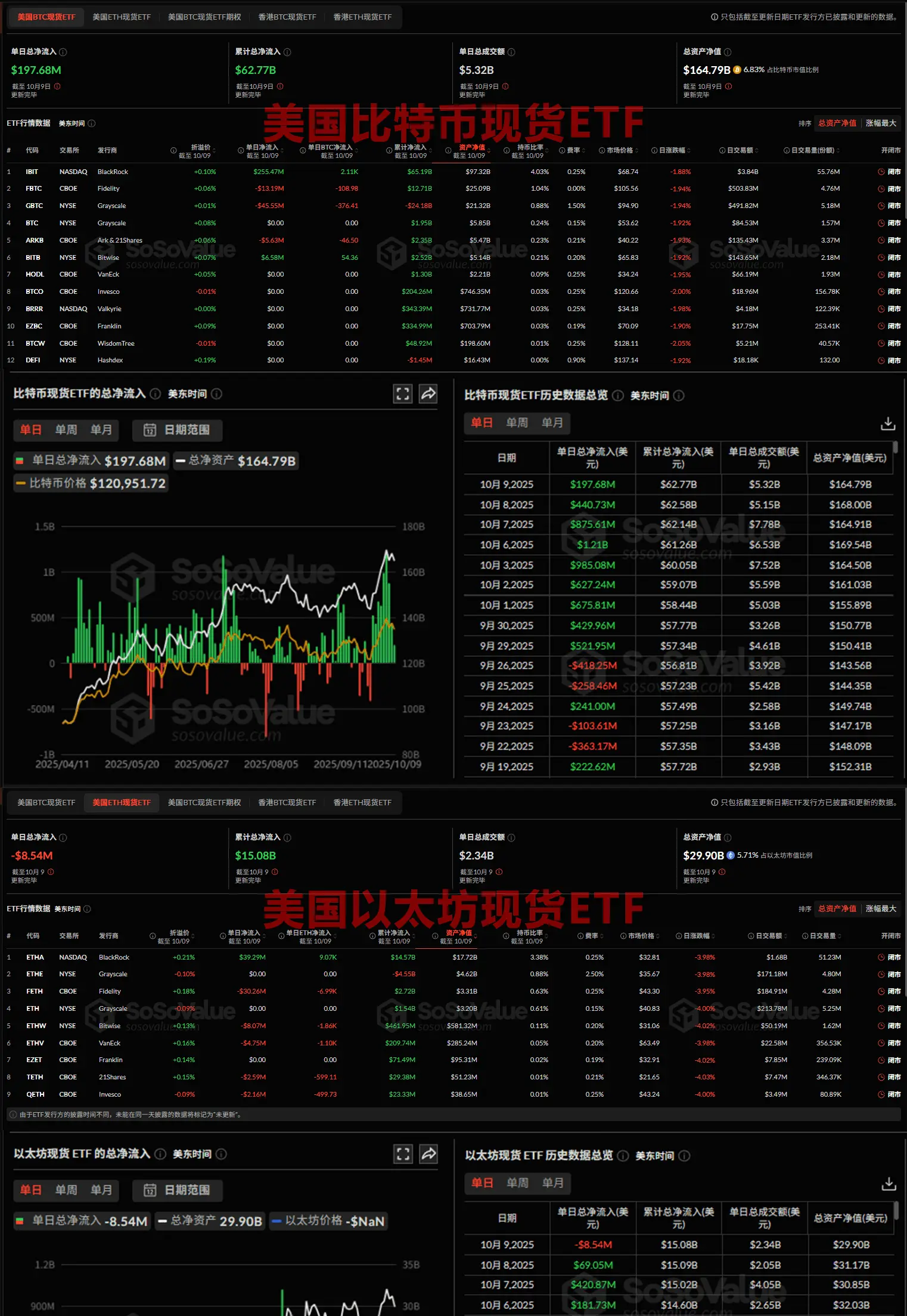Click the market clock icon in GBTC row

(881, 206)
